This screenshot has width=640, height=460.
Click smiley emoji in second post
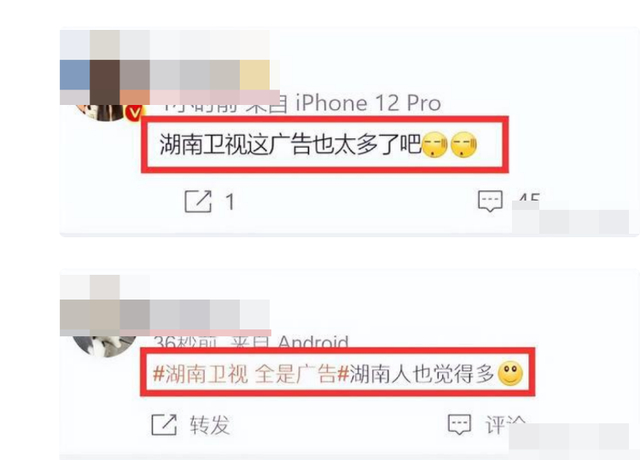510,373
